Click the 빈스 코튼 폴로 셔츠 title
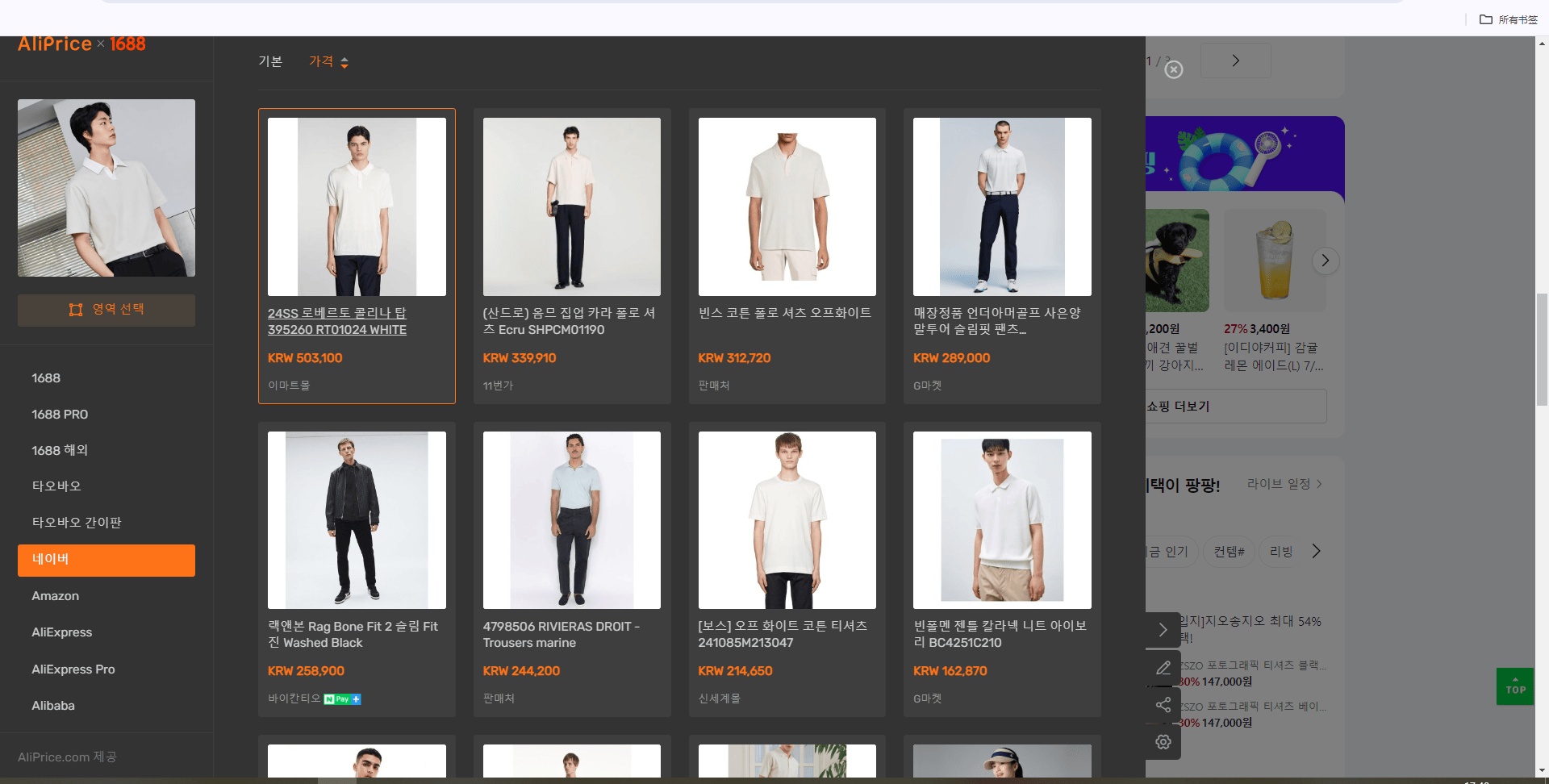The width and height of the screenshot is (1549, 784). coord(785,313)
